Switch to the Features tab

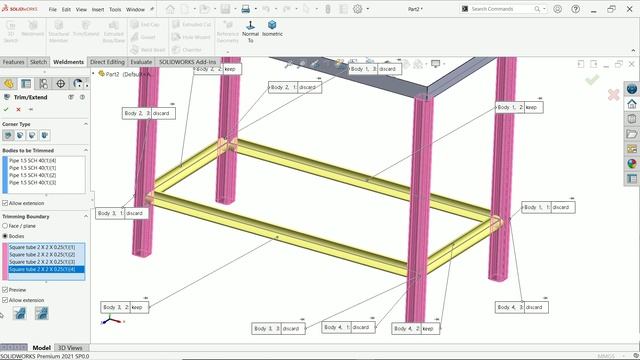point(13,62)
